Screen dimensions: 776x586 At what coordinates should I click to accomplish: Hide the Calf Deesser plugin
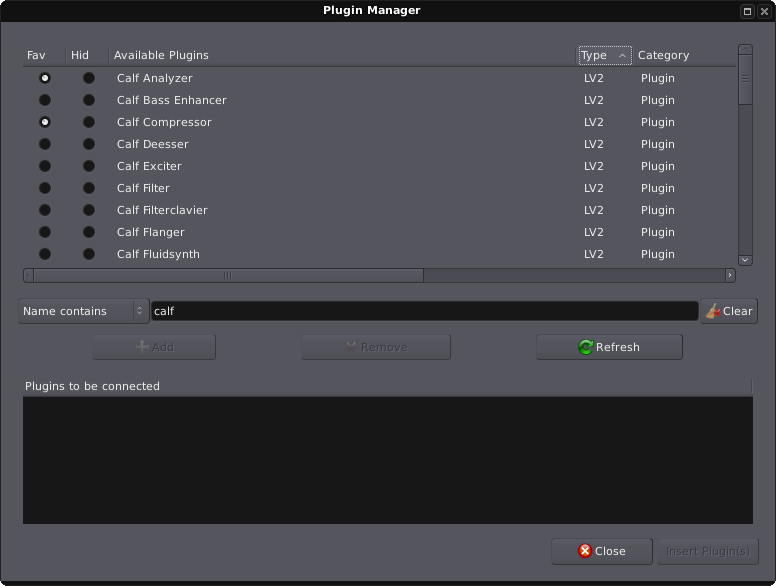(x=89, y=144)
